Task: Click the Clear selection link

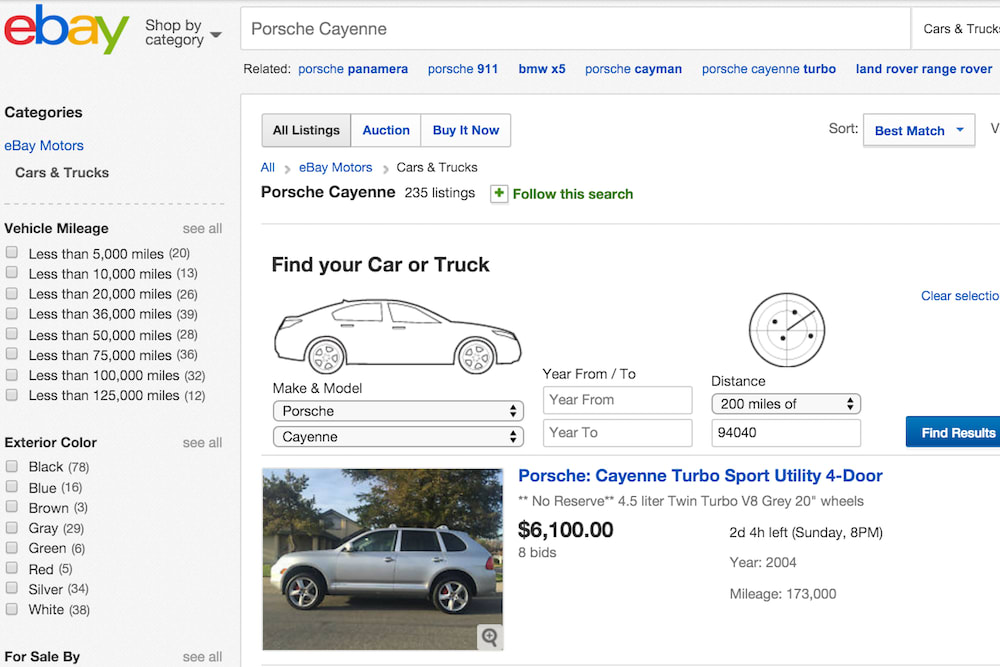Action: [960, 296]
